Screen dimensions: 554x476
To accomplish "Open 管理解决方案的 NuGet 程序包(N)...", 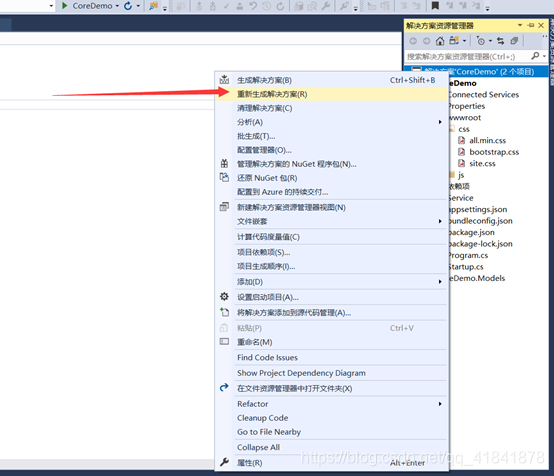I will [332, 164].
